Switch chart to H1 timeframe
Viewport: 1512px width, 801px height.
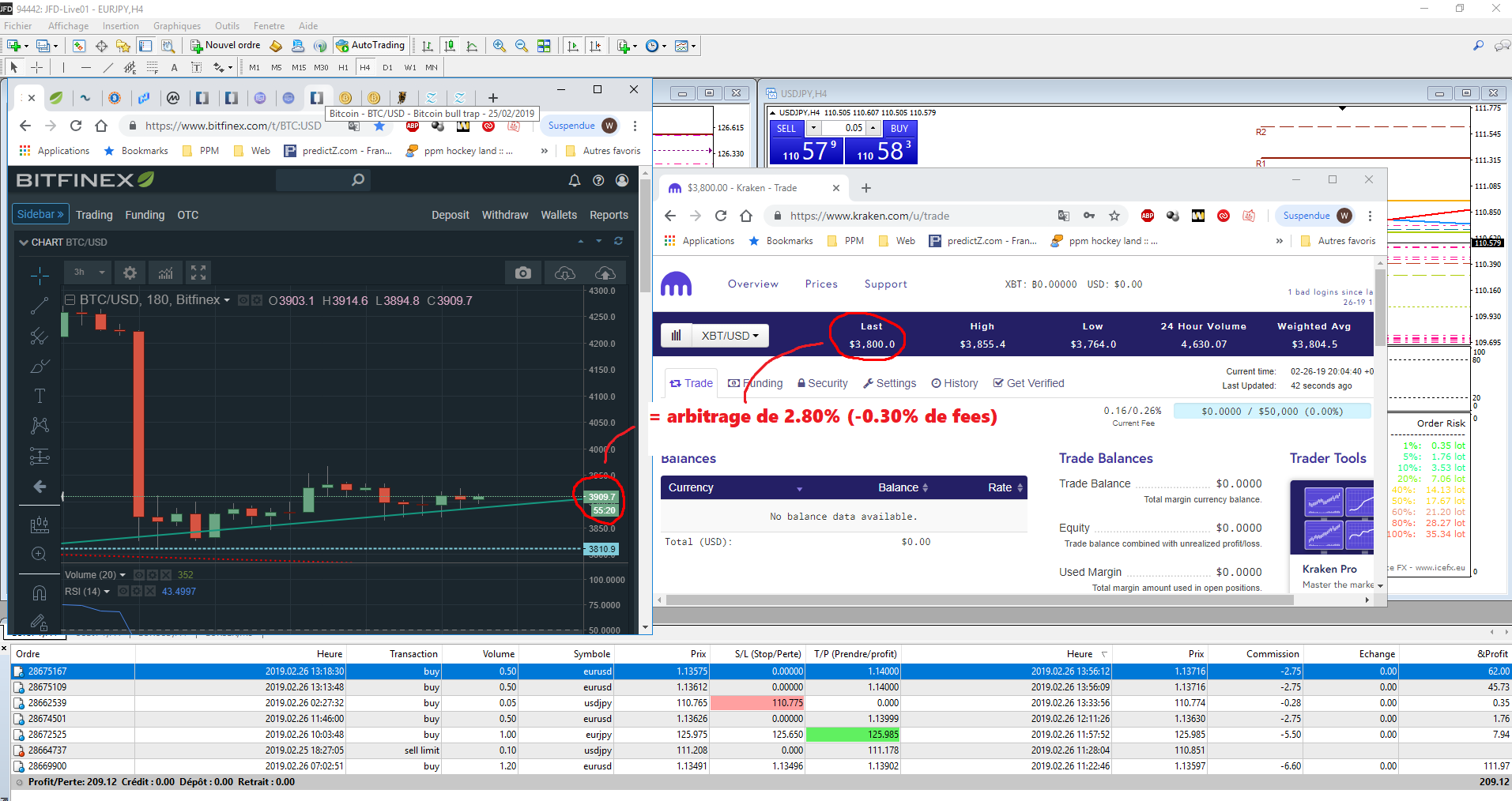point(343,67)
